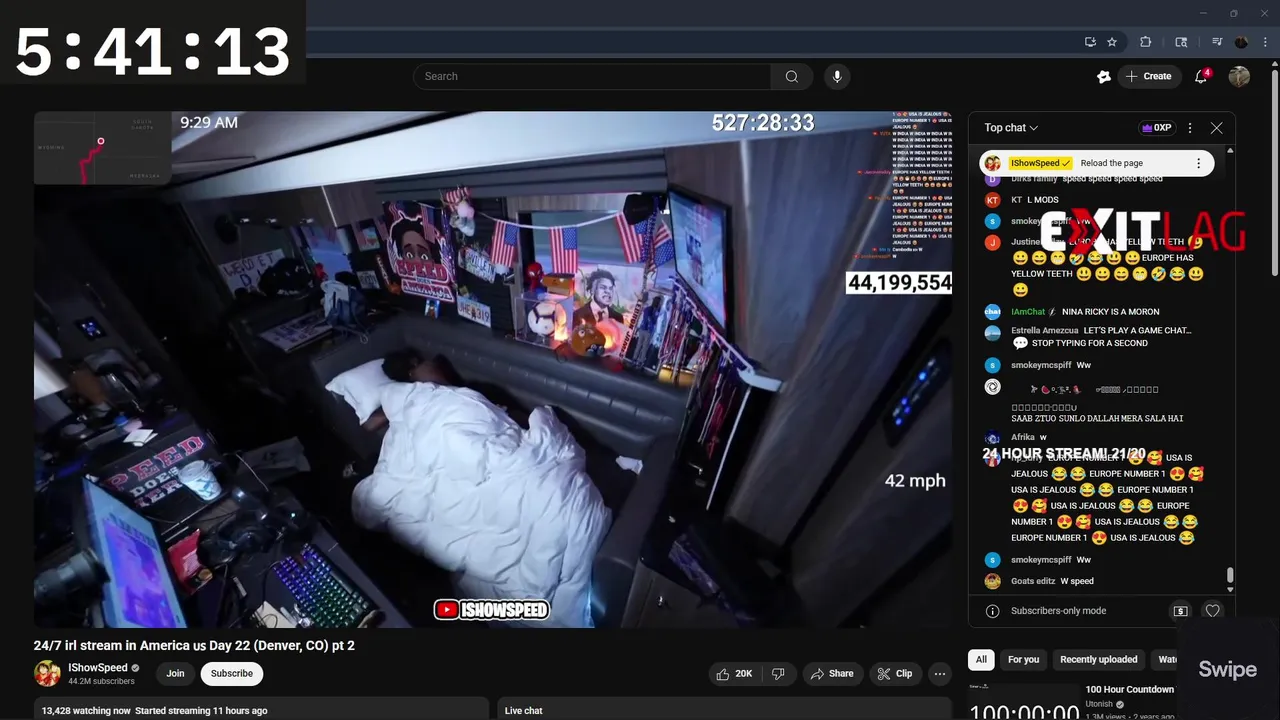Click the 44.2M subscribers count text
Image resolution: width=1280 pixels, height=720 pixels.
[x=101, y=682]
